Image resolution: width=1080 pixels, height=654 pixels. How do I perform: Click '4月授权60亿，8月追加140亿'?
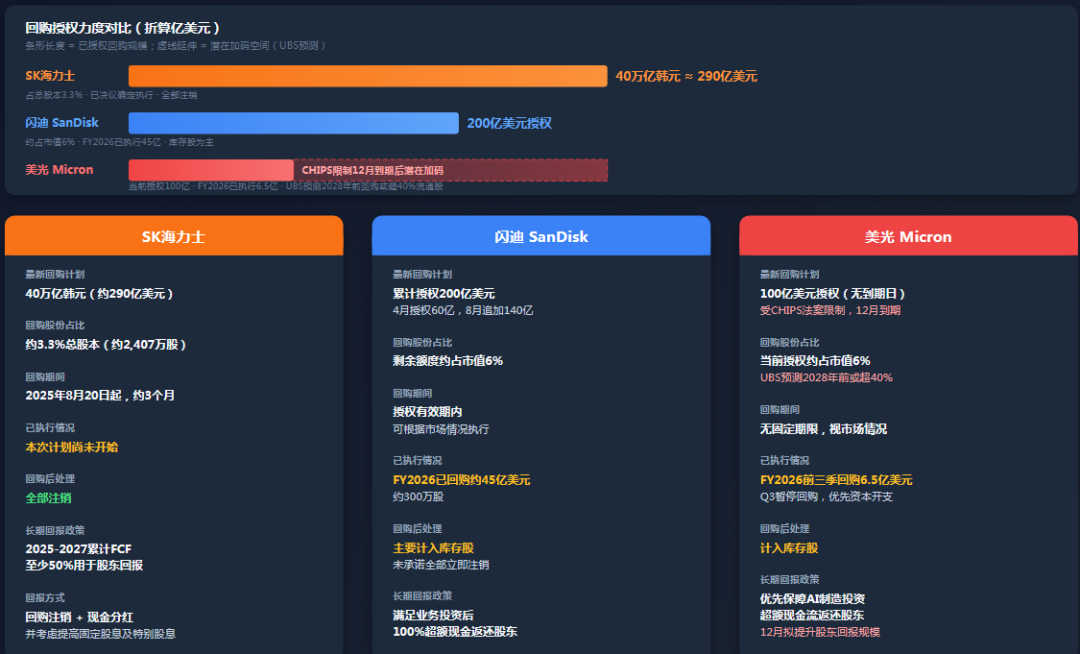point(463,310)
